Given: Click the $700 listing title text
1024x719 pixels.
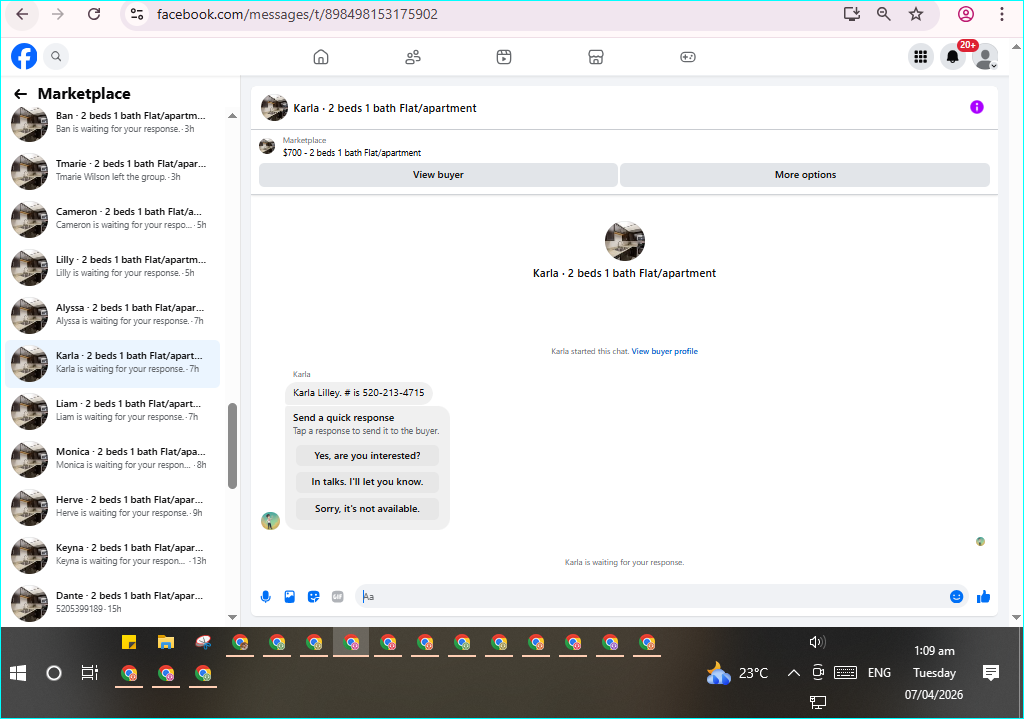Looking at the screenshot, I should [352, 153].
